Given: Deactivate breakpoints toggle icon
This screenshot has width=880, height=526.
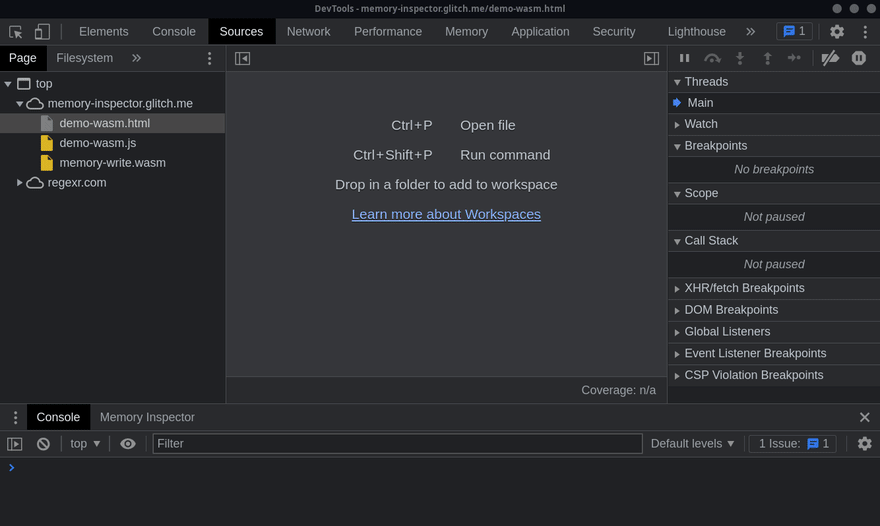Looking at the screenshot, I should pos(830,58).
